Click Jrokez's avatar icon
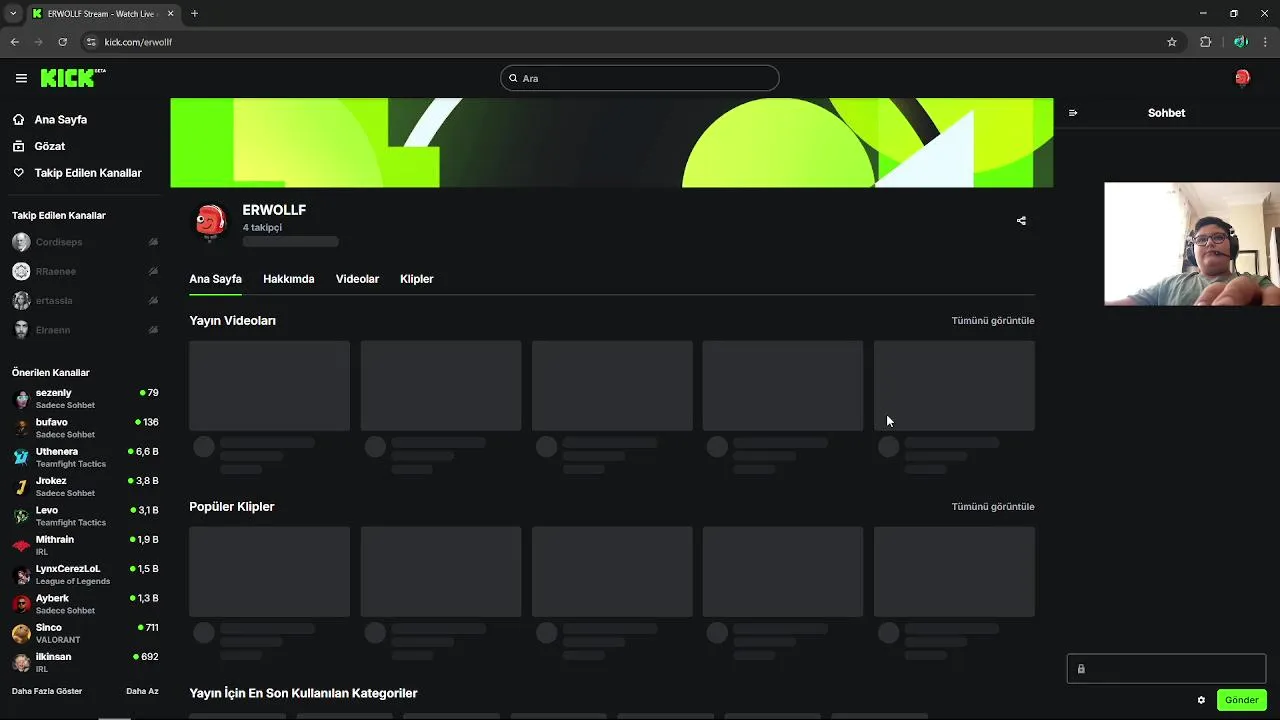 coord(21,487)
